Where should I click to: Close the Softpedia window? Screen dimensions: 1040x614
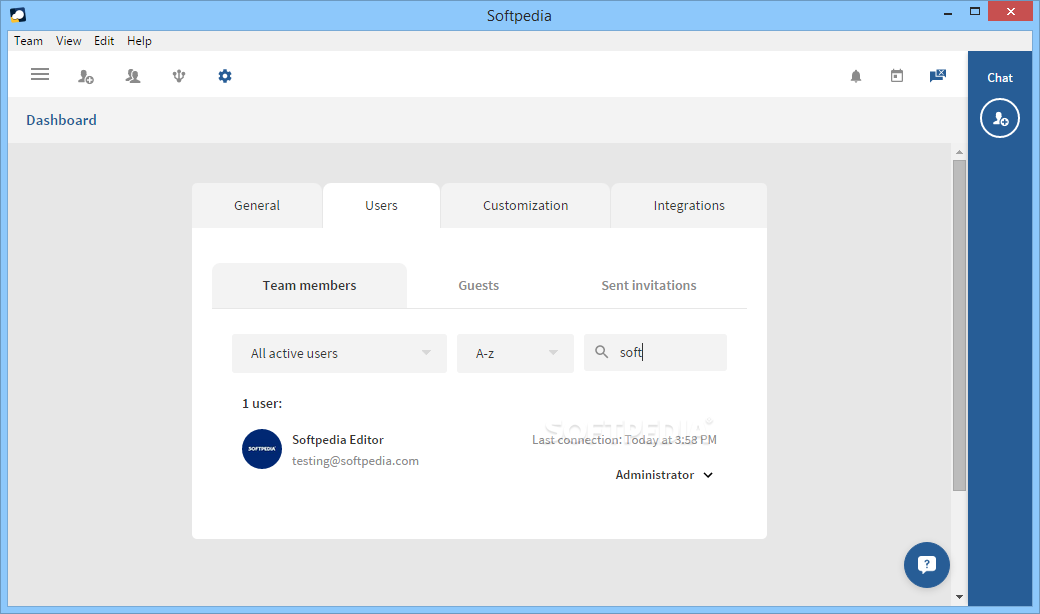tap(1011, 11)
